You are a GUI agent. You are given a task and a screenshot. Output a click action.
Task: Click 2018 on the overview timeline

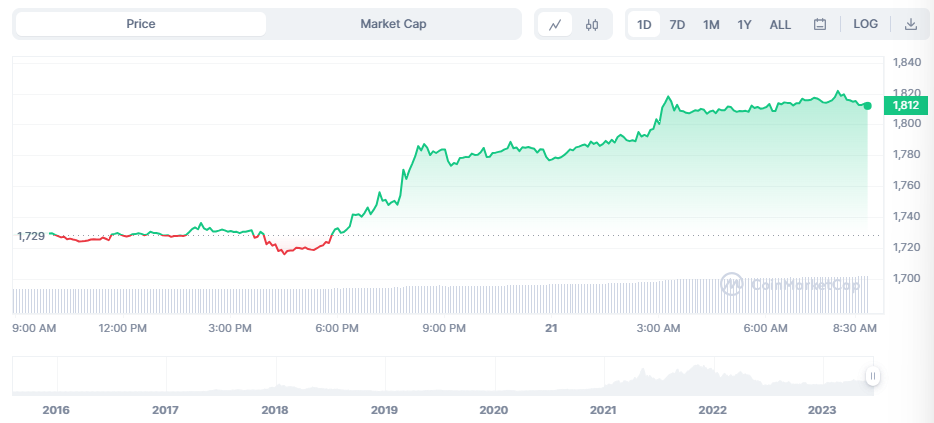coord(275,410)
